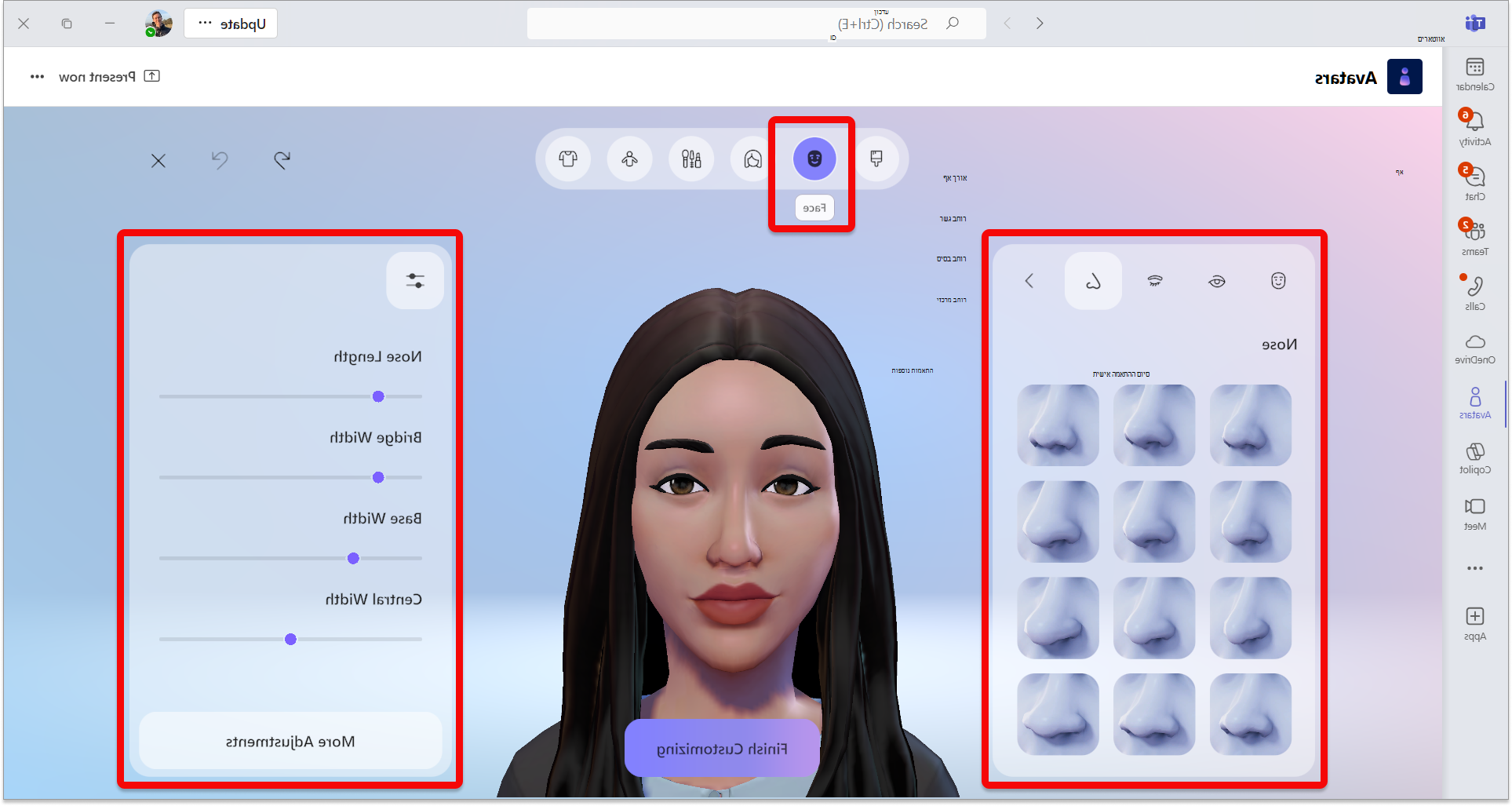
Task: Switch to the eyelashes feature tab
Action: (x=1155, y=281)
